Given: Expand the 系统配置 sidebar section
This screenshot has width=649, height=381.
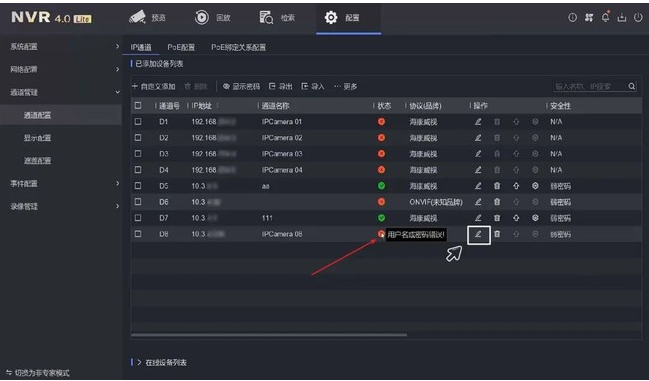Looking at the screenshot, I should (x=64, y=47).
